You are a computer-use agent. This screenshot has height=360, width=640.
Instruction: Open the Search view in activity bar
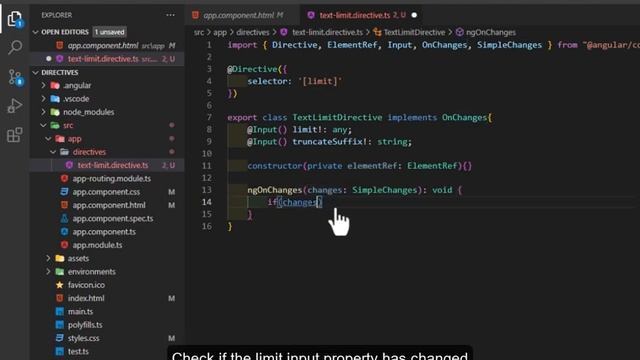[x=15, y=47]
